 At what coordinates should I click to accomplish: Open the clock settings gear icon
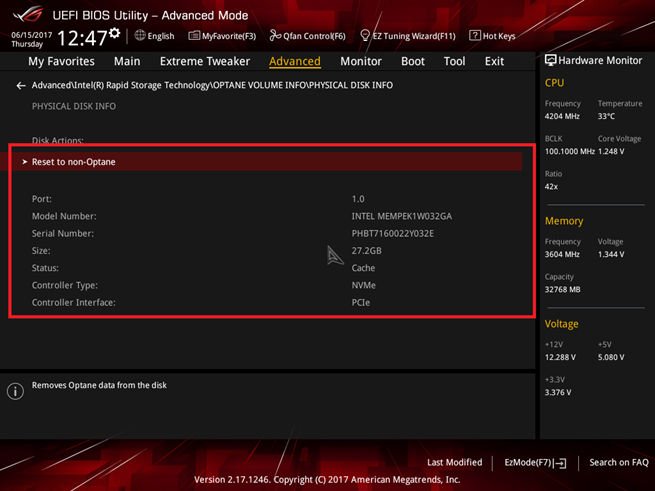coord(114,33)
